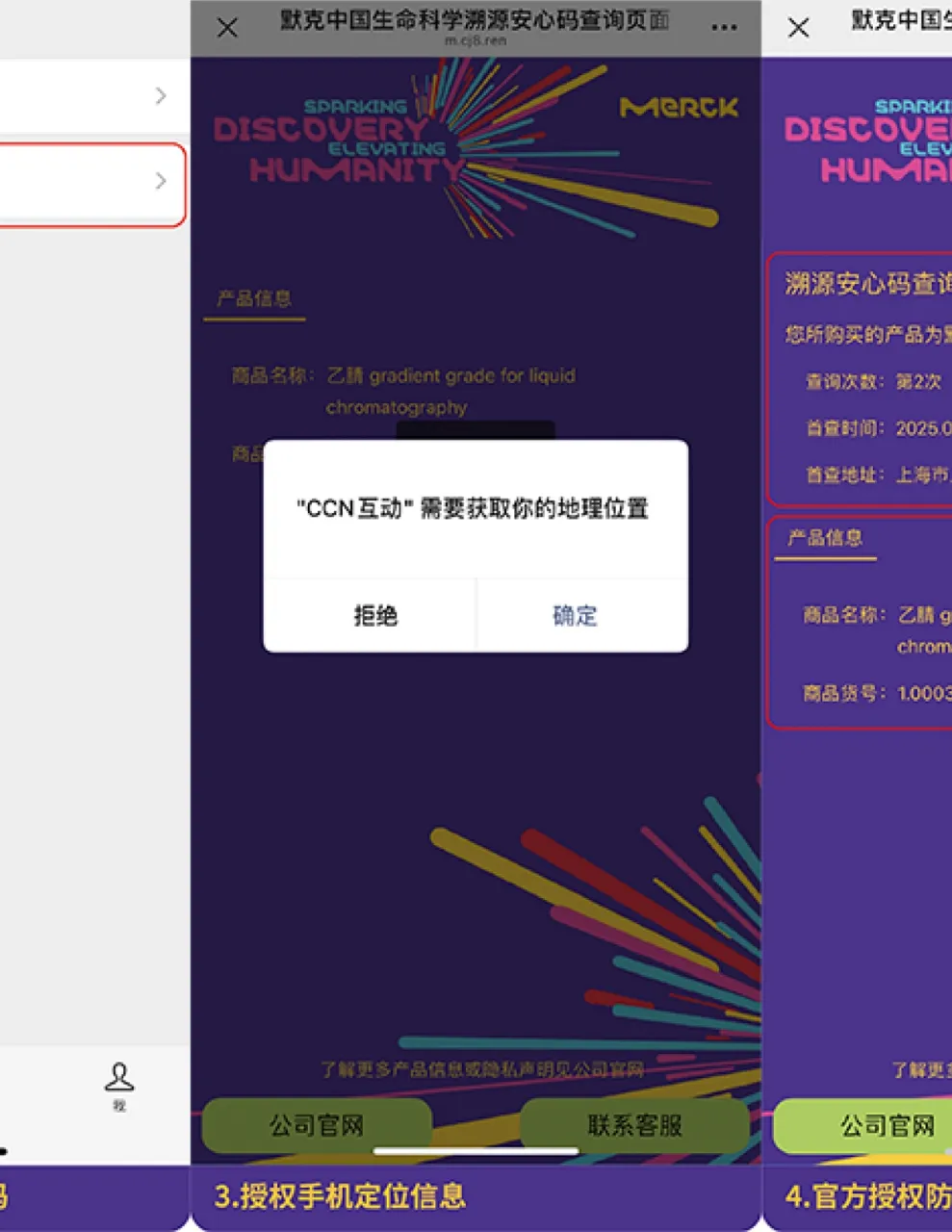Open the top list row chevron on left screen
Screen dimensions: 952x1232
pos(161,95)
